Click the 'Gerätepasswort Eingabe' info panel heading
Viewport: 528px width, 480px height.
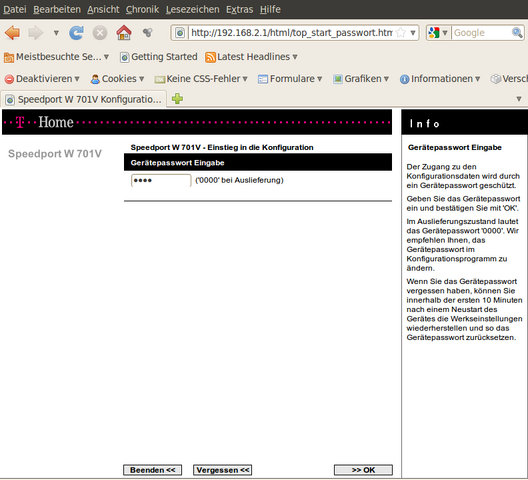pyautogui.click(x=455, y=148)
